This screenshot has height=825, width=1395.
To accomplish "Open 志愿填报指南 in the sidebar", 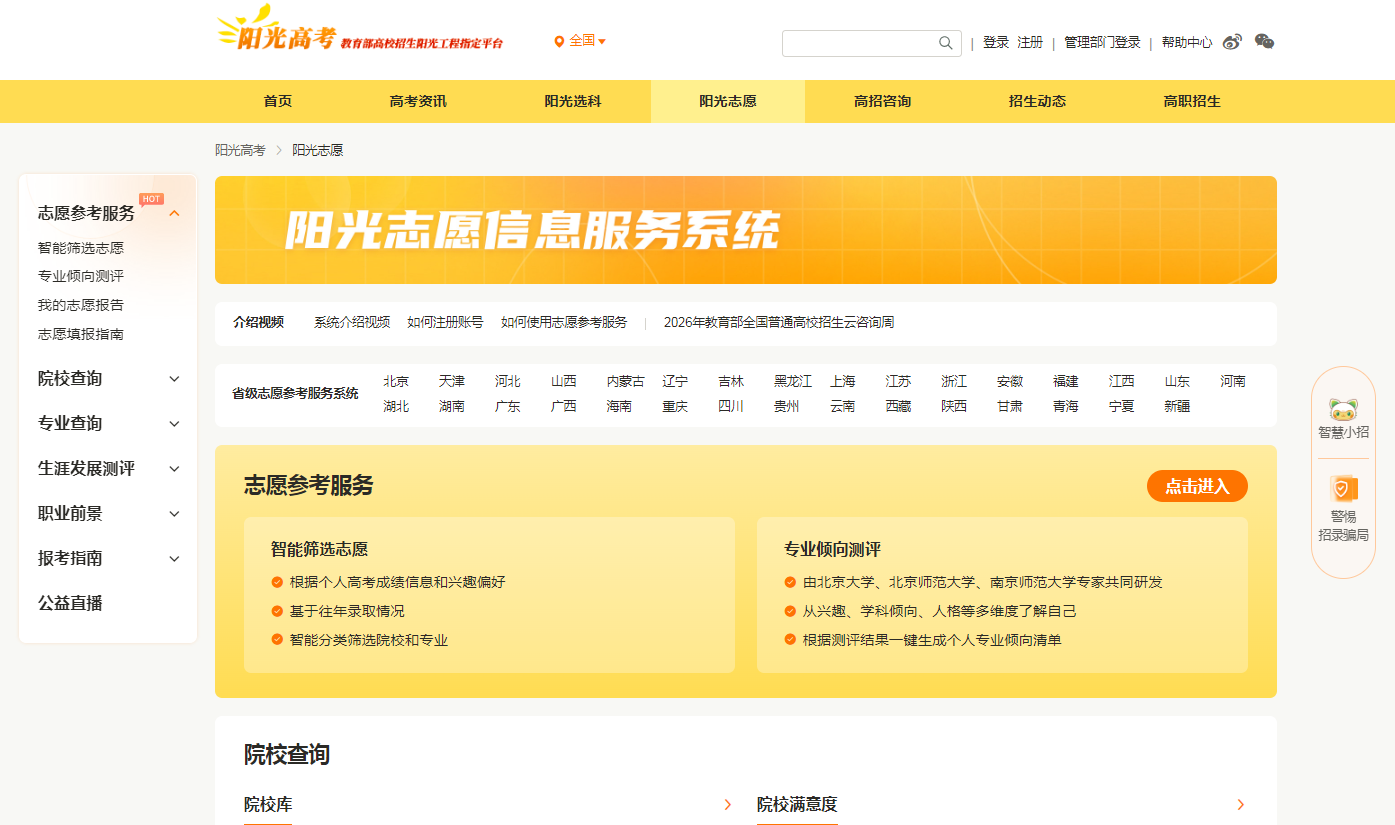I will (x=81, y=334).
